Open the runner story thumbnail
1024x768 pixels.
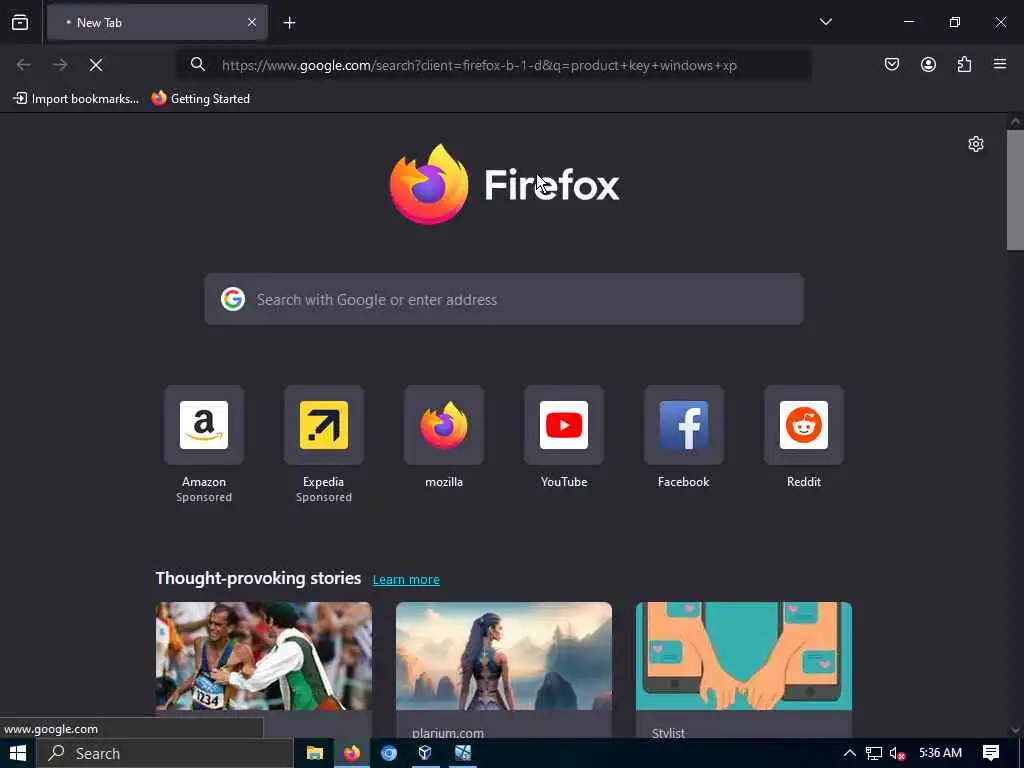click(x=264, y=656)
